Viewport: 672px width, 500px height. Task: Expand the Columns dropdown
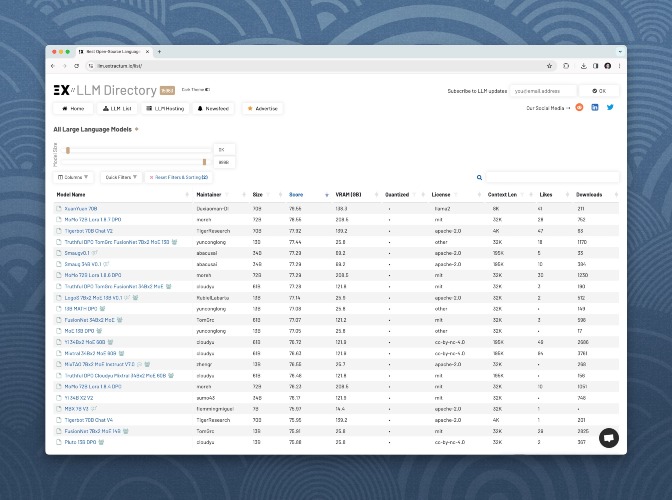[x=73, y=177]
